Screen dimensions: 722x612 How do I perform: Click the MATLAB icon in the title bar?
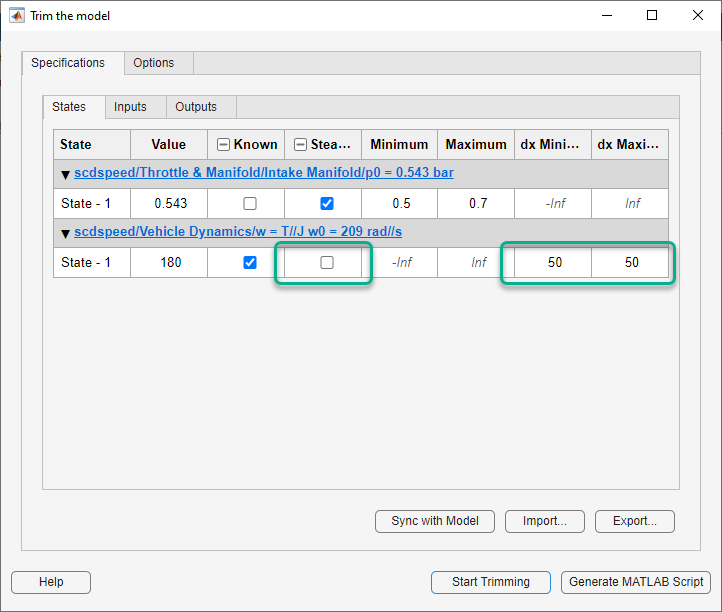[17, 16]
